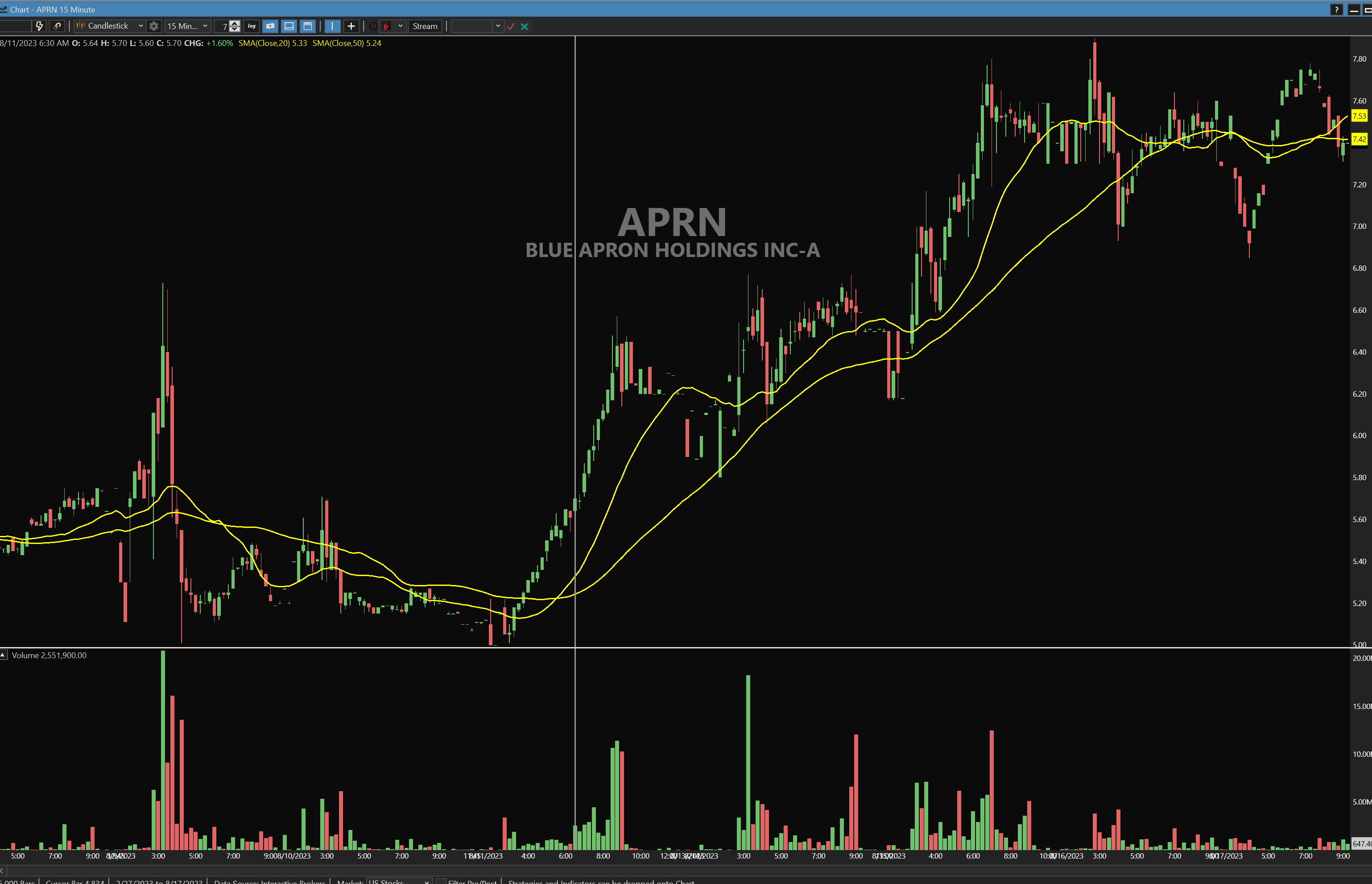
Task: Select the vertical line cursor tool
Action: click(332, 26)
